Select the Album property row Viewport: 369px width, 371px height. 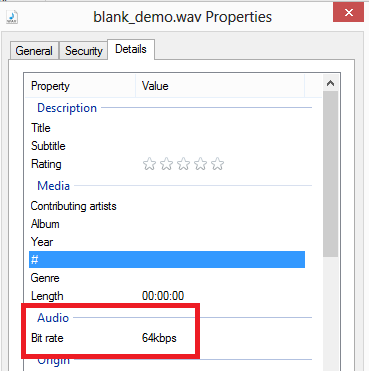pos(167,224)
